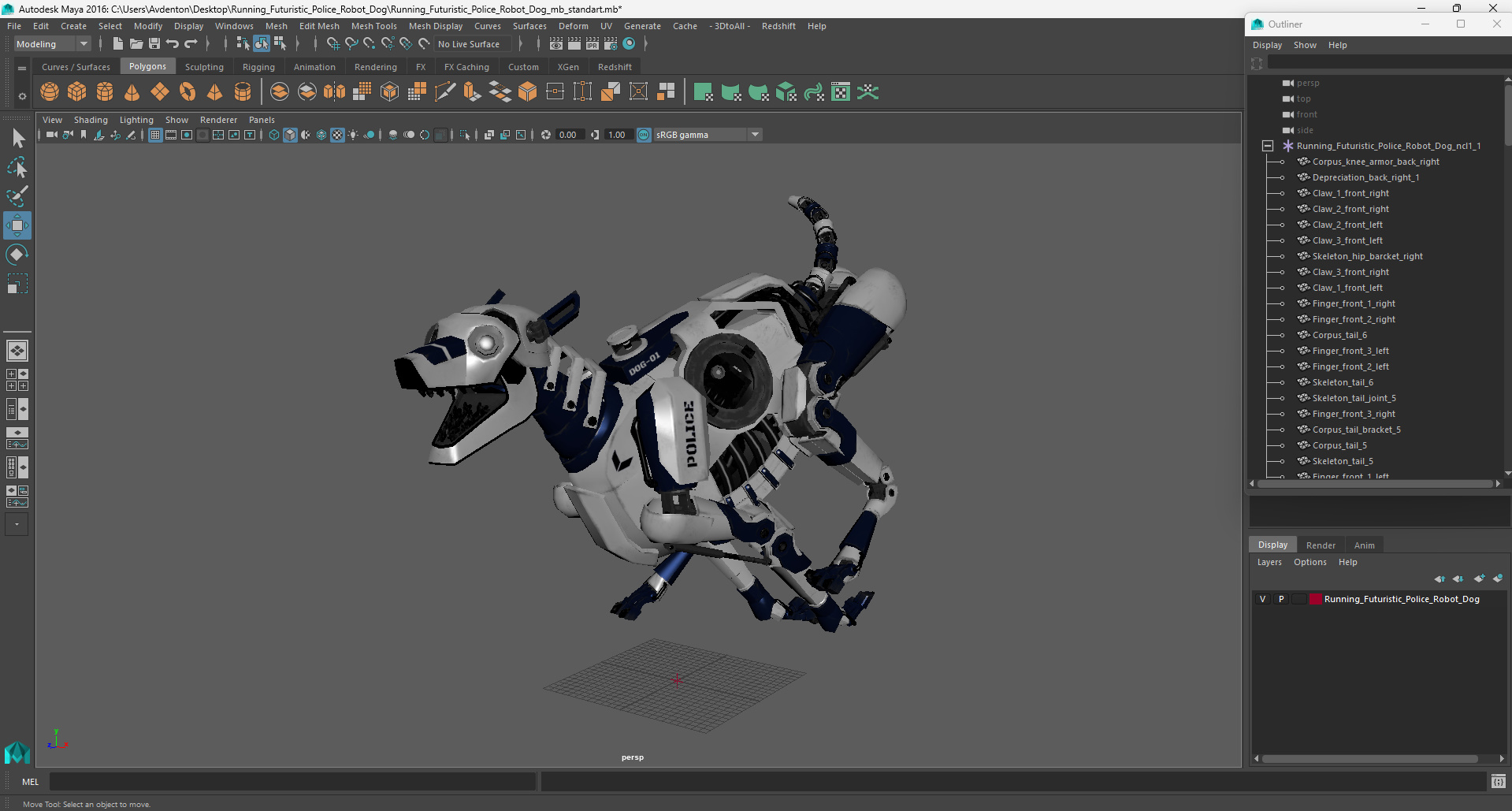Switch to the Anim layer tab

tap(1364, 545)
